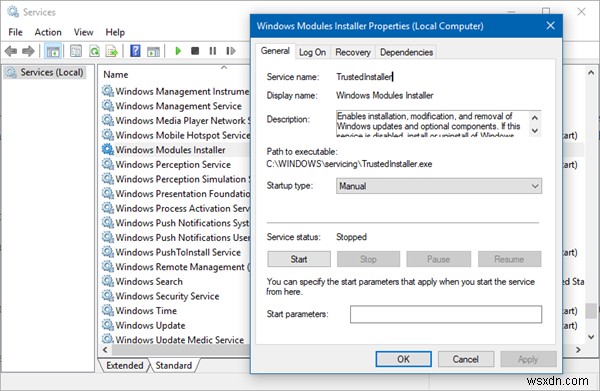Click the Back arrow in Services toolbar

click(11, 51)
